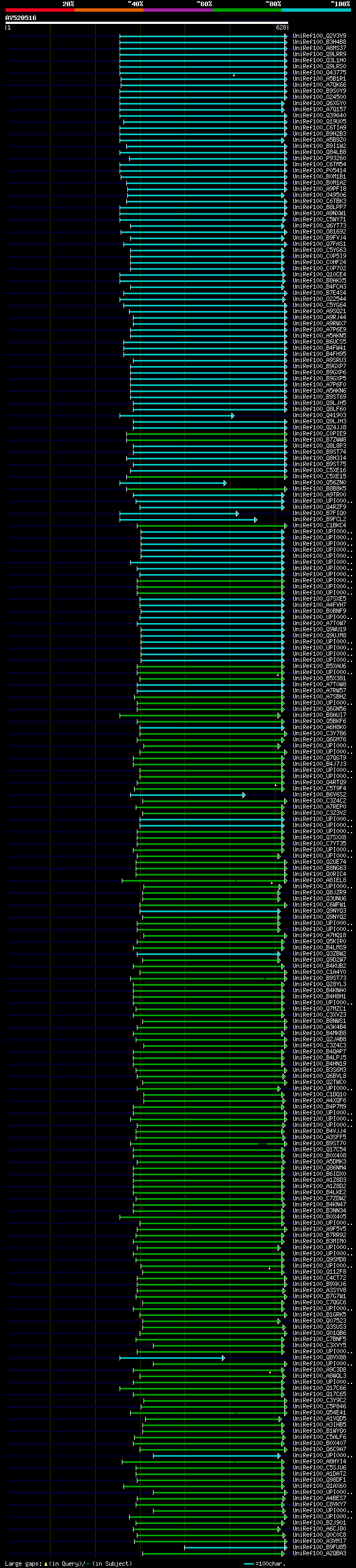Image resolution: width=356 pixels, height=1568 pixels.
Task: Select hit label UniRef100_Q9LRR9
Action: pyautogui.click(x=319, y=54)
